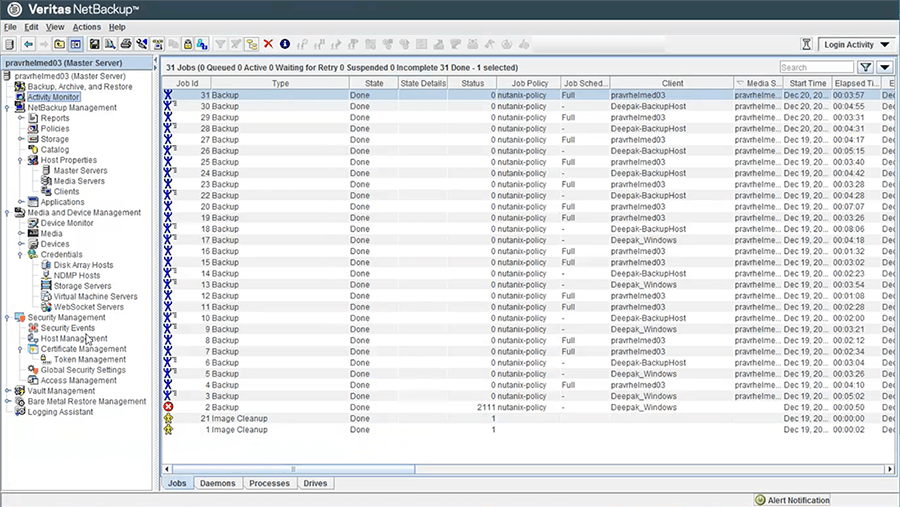Select Virtual Machine Servers node
This screenshot has height=507, width=900.
95,296
